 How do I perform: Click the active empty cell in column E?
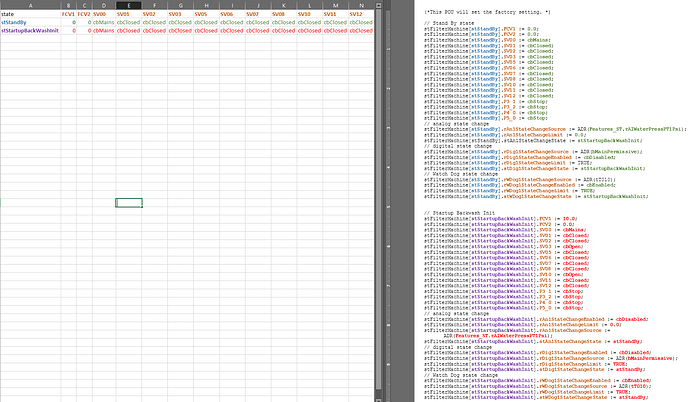click(128, 203)
